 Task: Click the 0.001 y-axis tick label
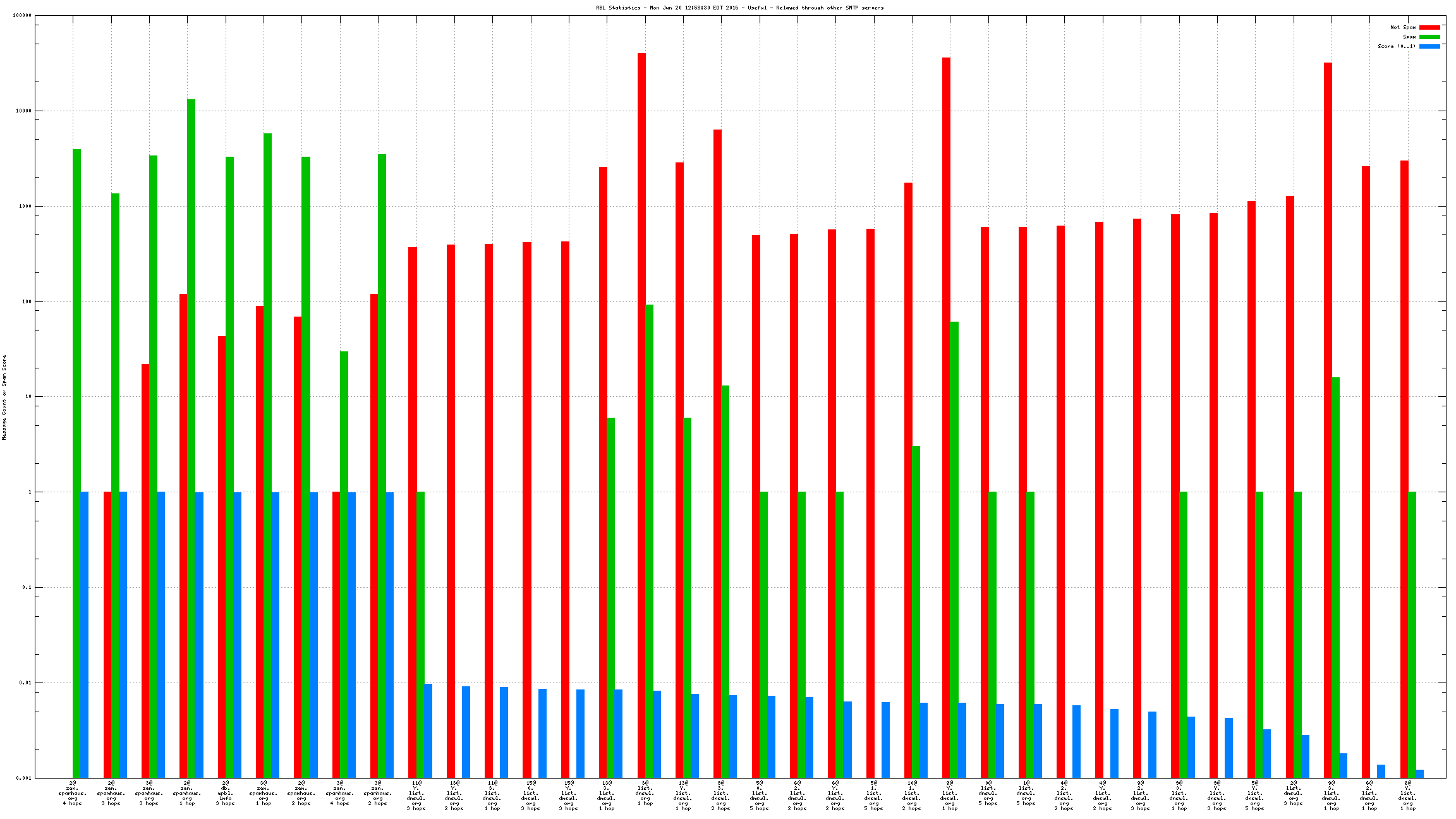pyautogui.click(x=24, y=778)
